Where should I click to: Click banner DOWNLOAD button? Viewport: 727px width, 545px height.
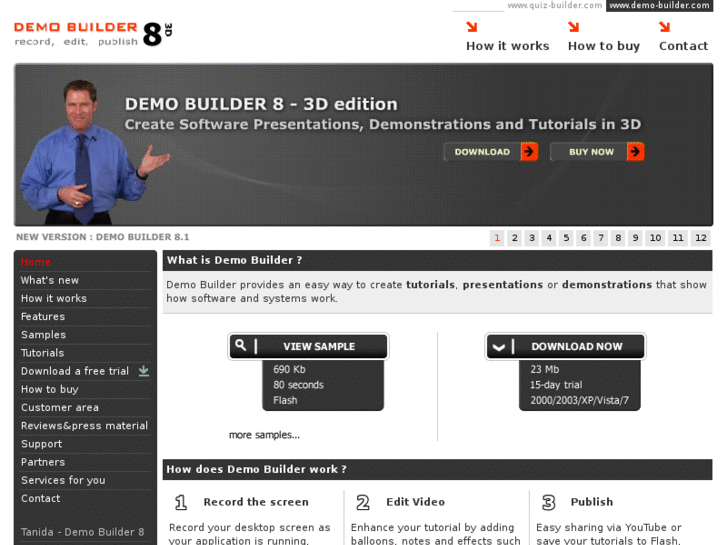[491, 152]
